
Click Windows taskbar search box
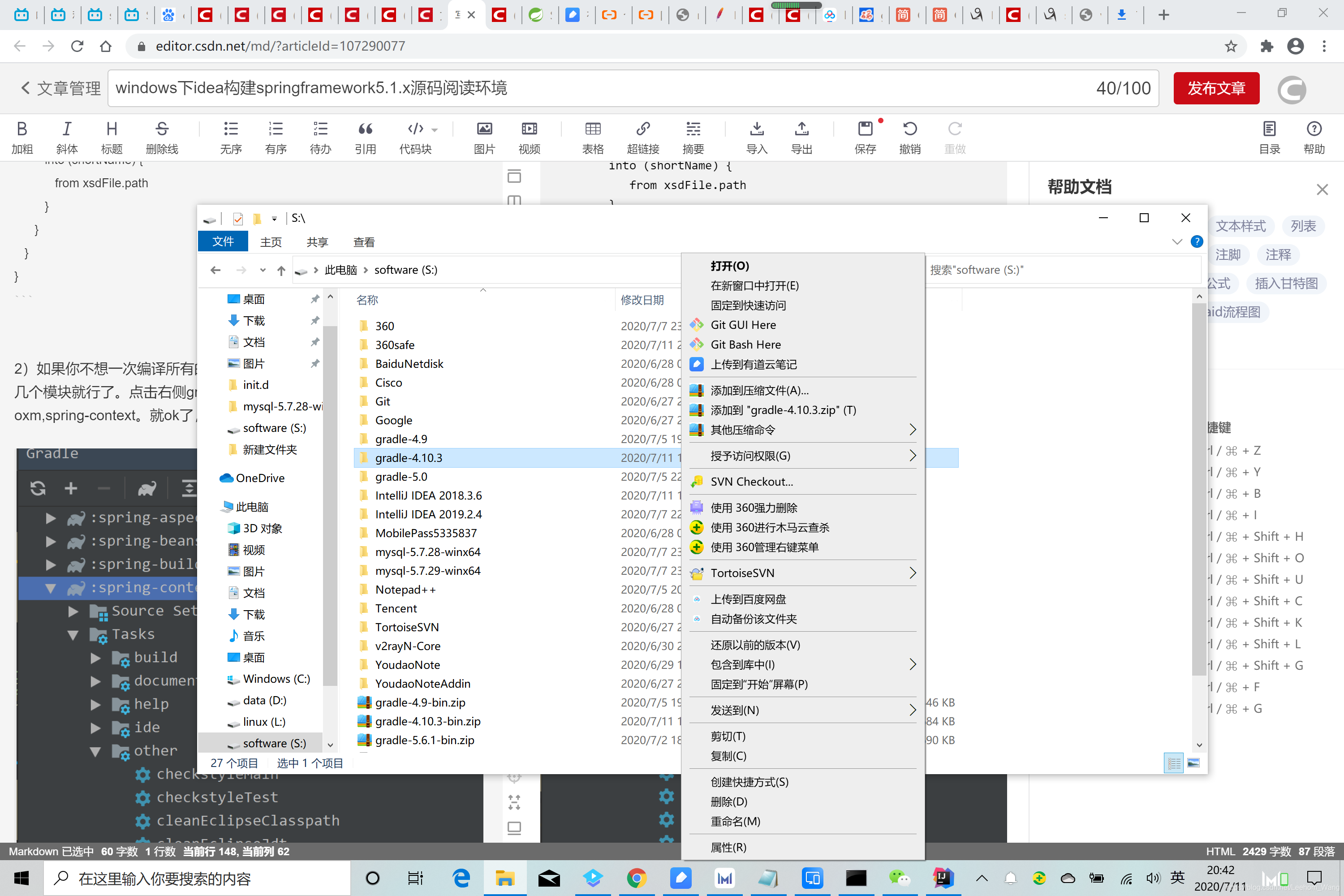coord(197,878)
